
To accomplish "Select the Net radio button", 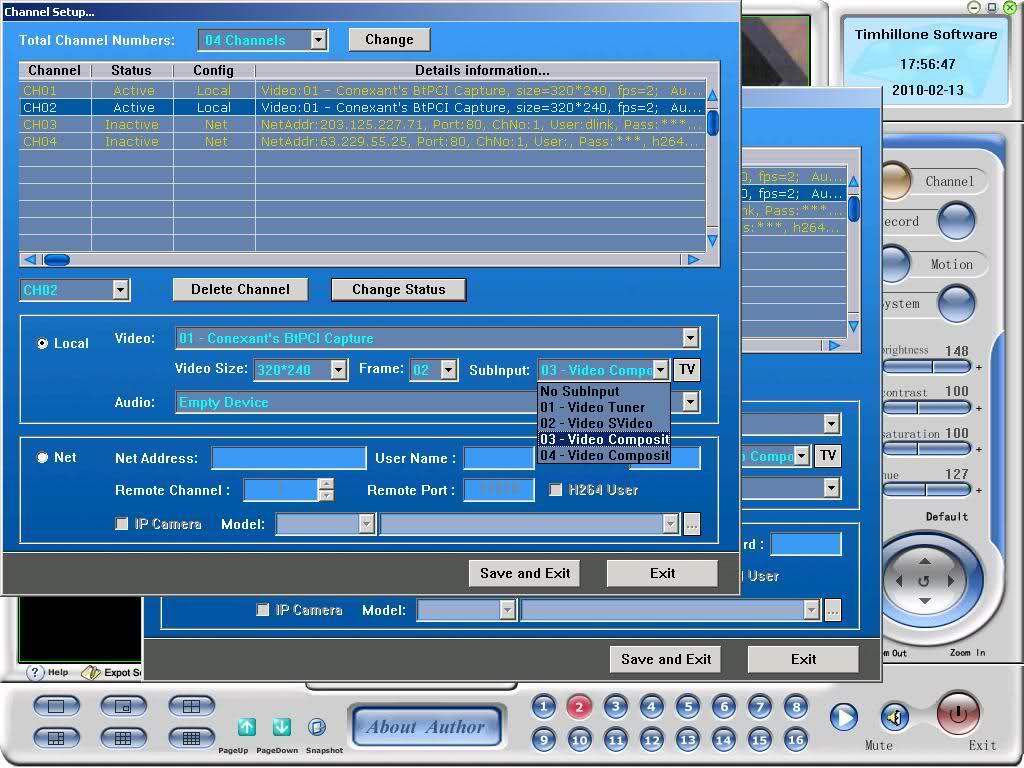I will coord(43,457).
